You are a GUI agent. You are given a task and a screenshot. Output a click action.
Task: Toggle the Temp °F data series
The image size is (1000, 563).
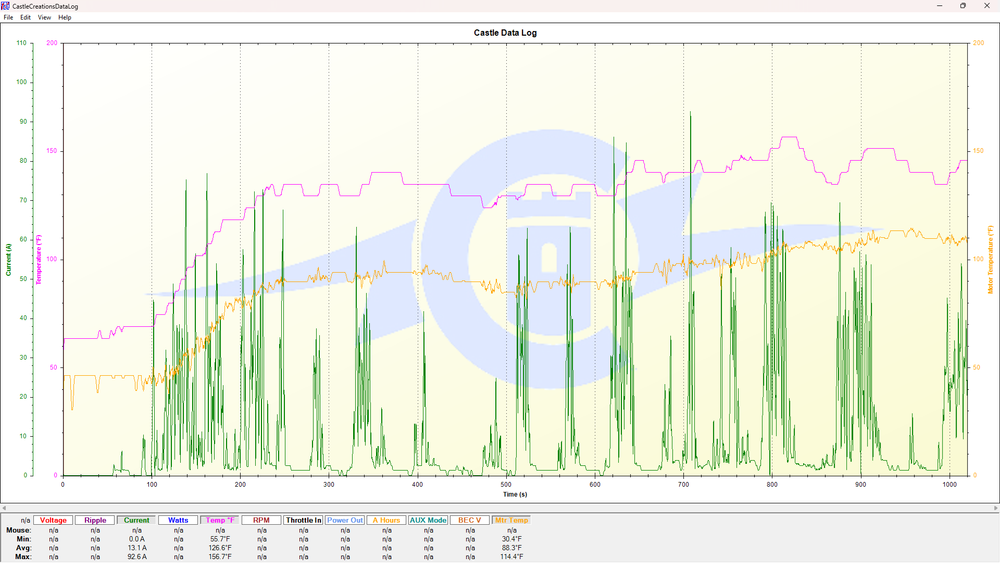pyautogui.click(x=220, y=520)
